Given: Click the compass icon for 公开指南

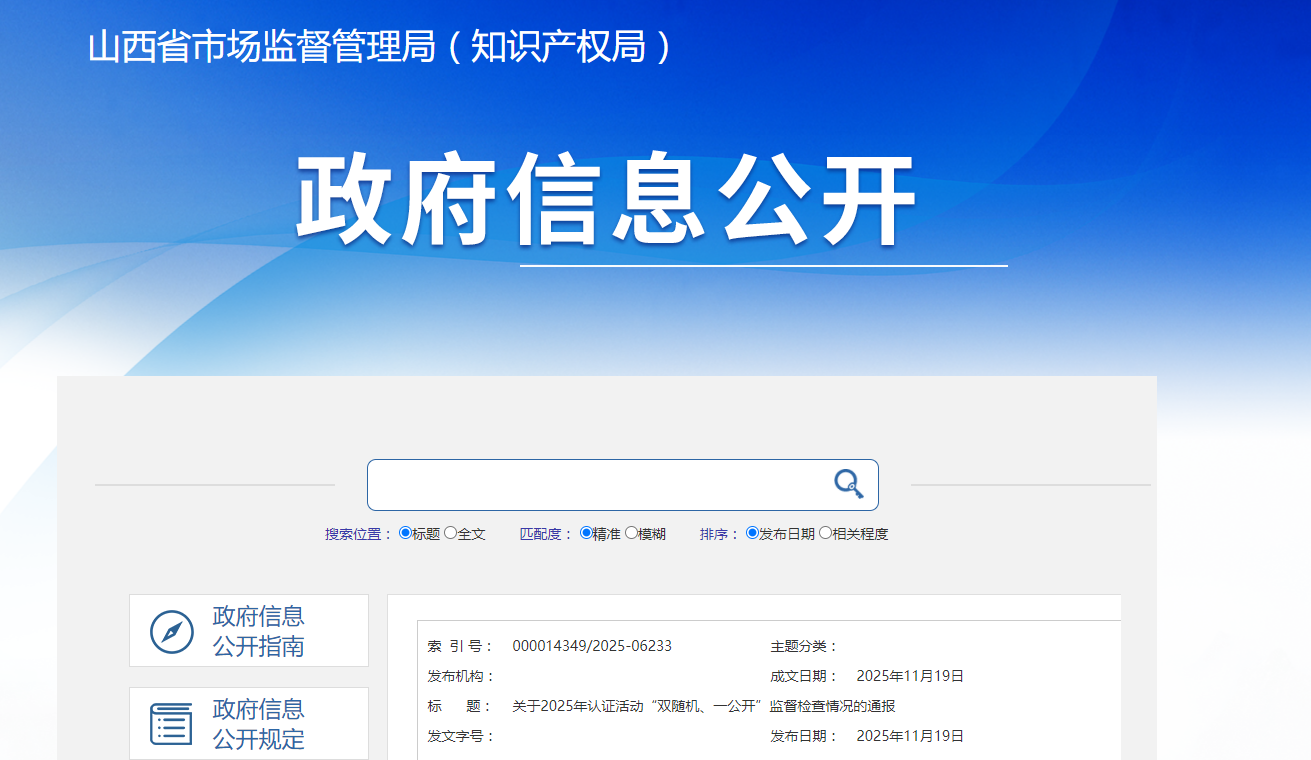Looking at the screenshot, I should (x=171, y=631).
